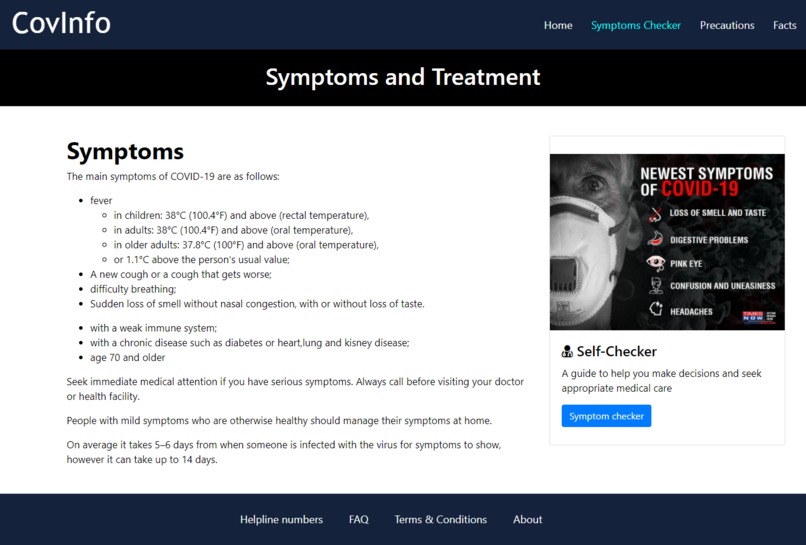Click 'A guide to help you make decisions' text
The image size is (806, 545).
click(x=661, y=381)
